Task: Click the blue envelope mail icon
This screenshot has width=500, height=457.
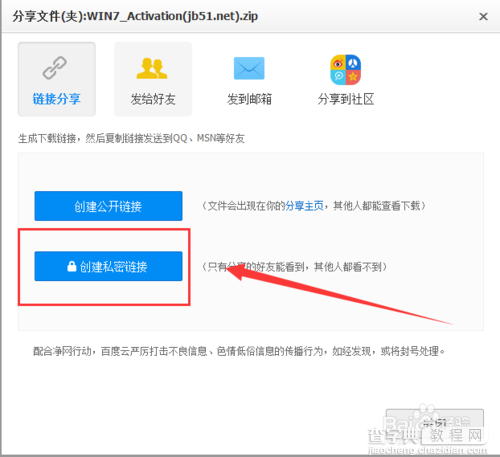Action: (x=249, y=68)
